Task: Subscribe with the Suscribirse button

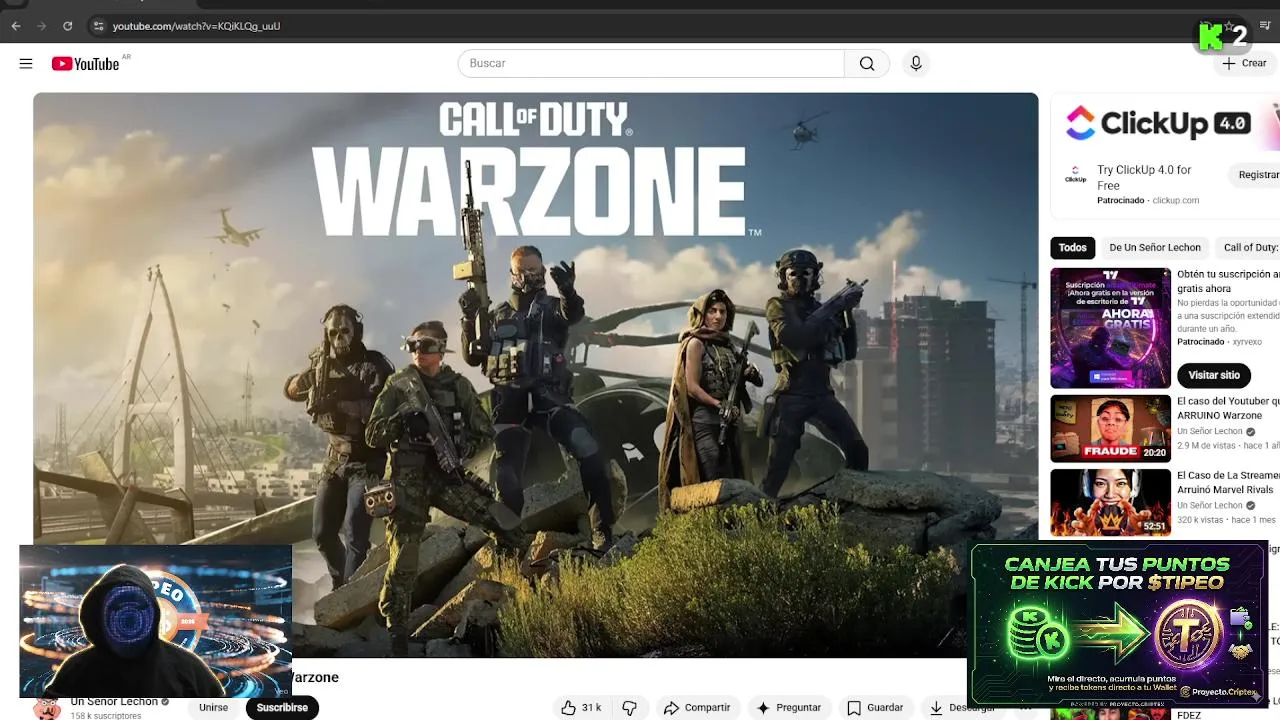Action: pos(282,707)
